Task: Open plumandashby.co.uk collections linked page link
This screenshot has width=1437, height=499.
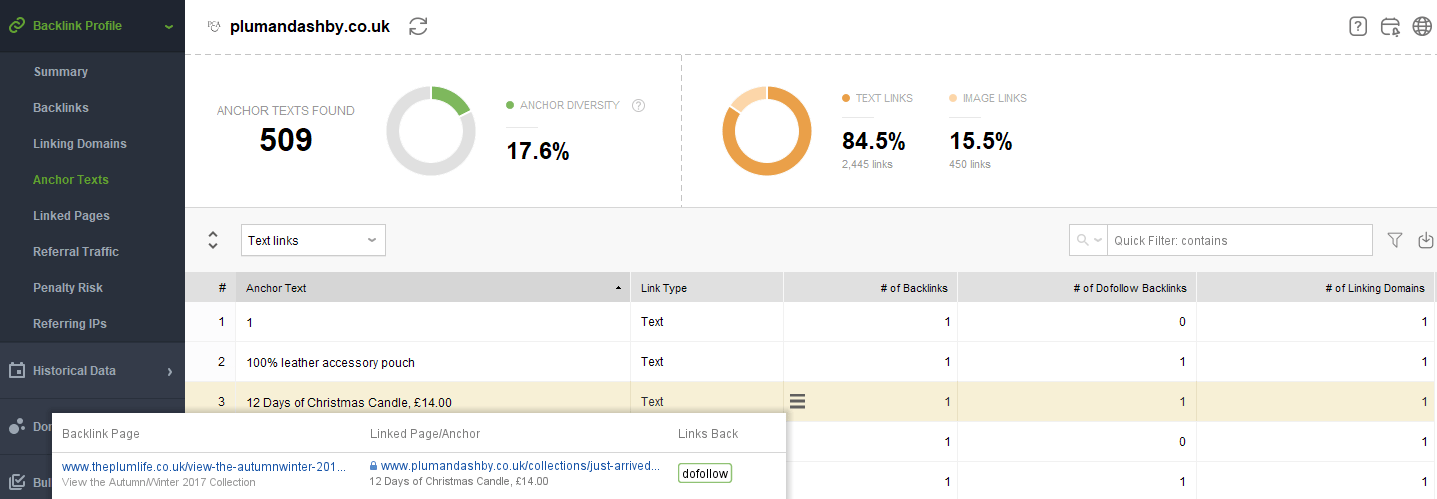Action: pos(521,466)
